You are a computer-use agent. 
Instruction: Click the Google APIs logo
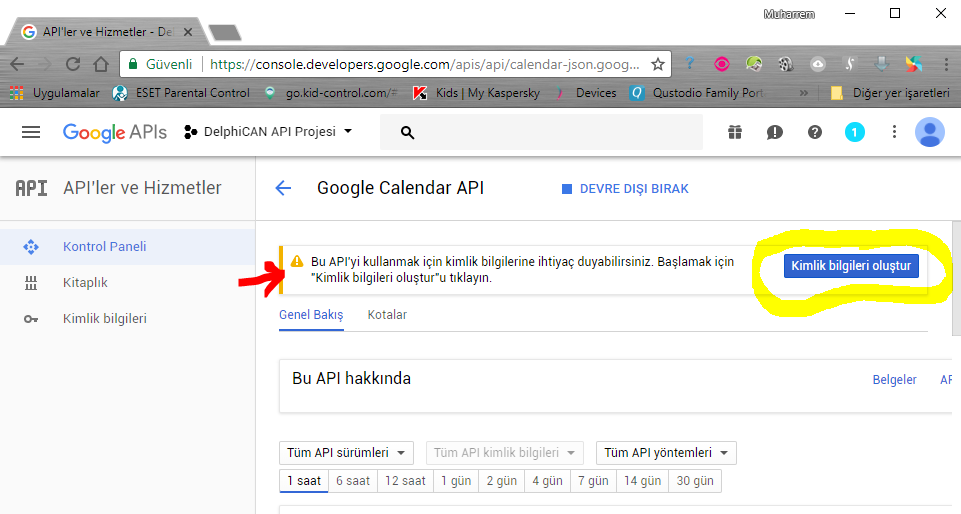click(115, 132)
